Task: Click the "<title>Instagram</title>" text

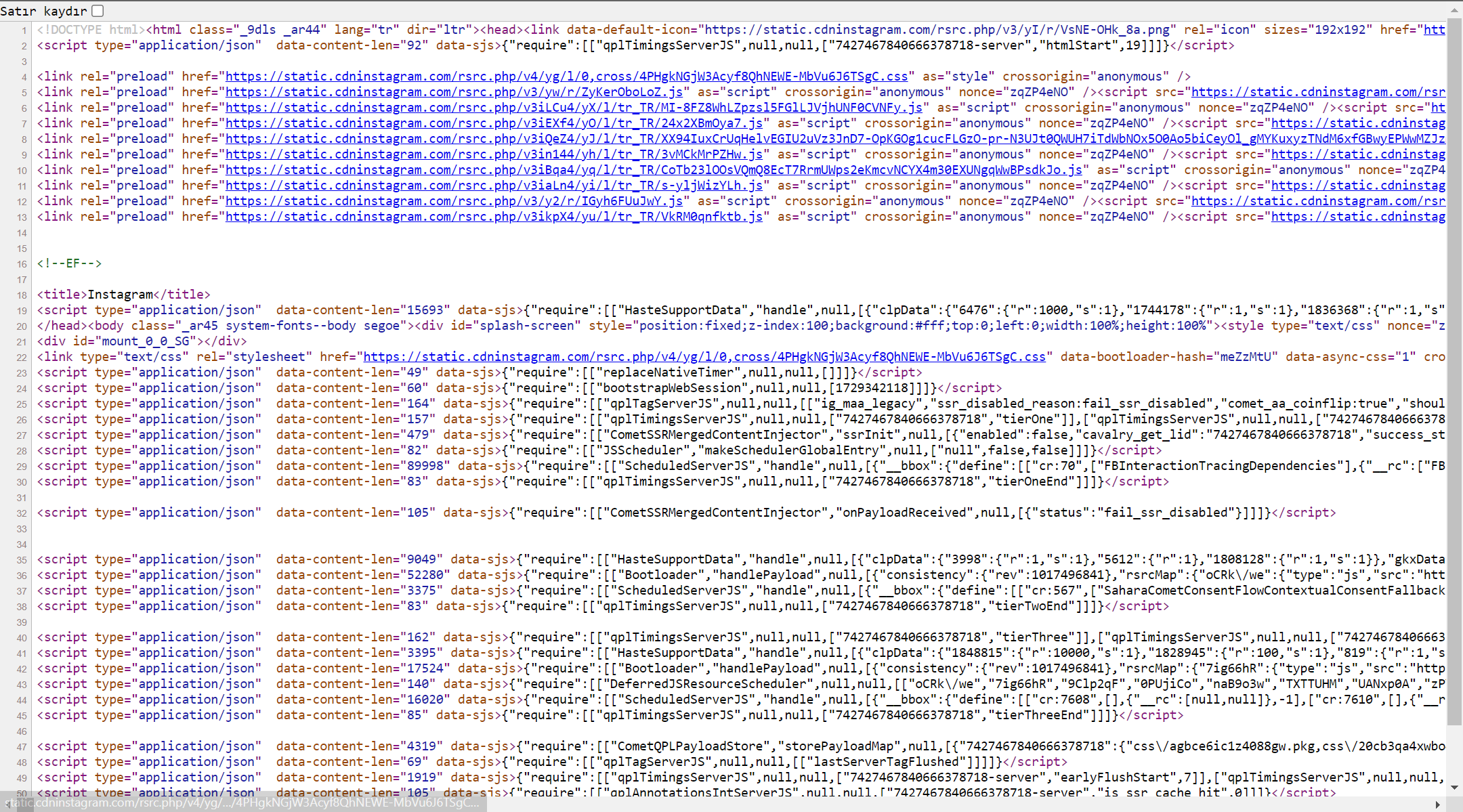Action: click(123, 295)
